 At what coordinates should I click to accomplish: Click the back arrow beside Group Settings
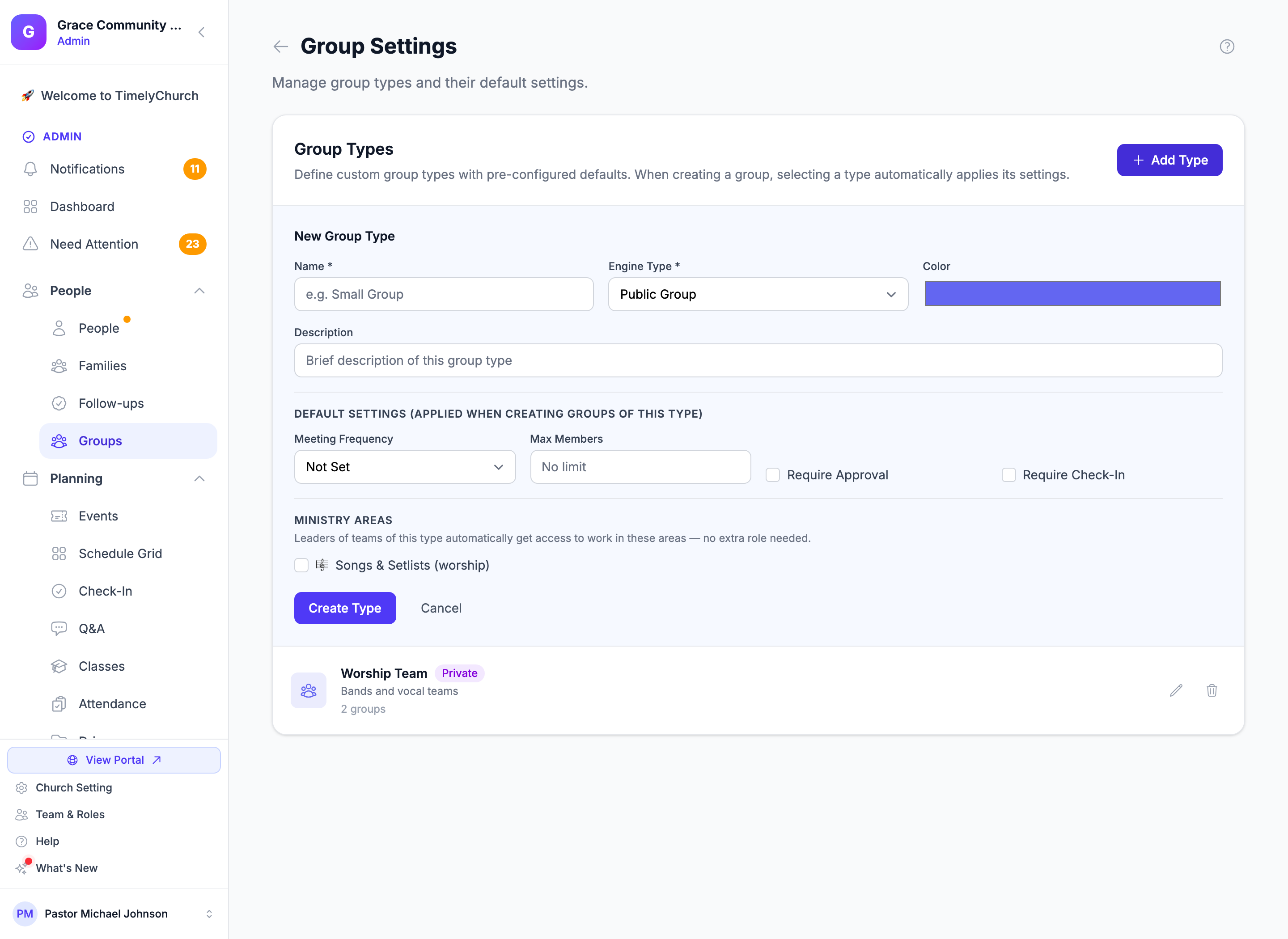point(281,47)
